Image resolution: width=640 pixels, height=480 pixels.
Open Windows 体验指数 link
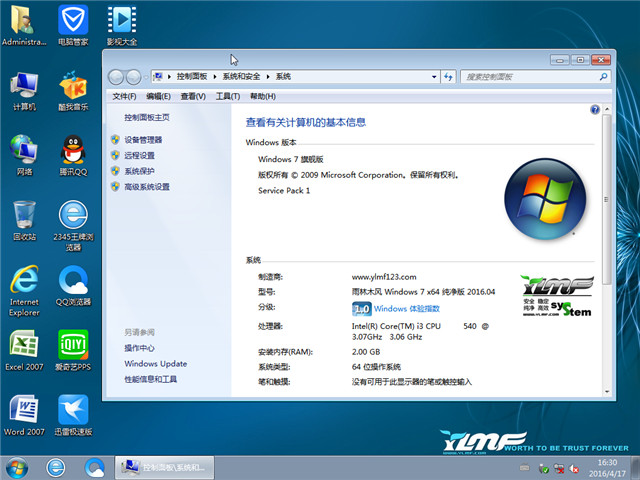click(x=407, y=309)
